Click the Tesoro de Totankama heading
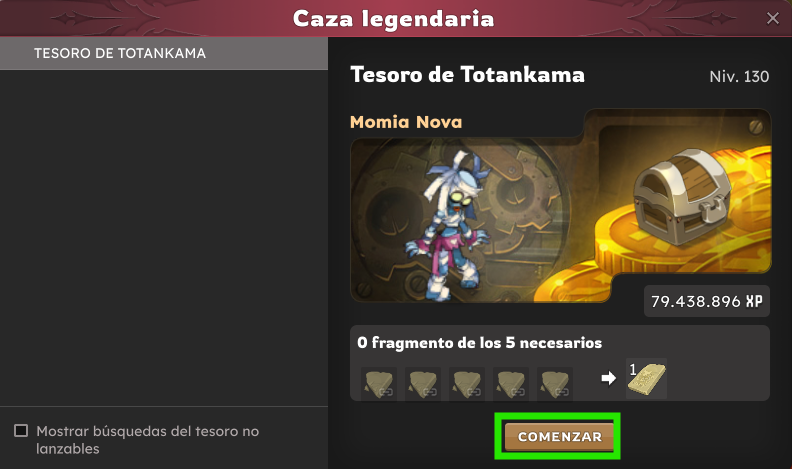 [467, 75]
